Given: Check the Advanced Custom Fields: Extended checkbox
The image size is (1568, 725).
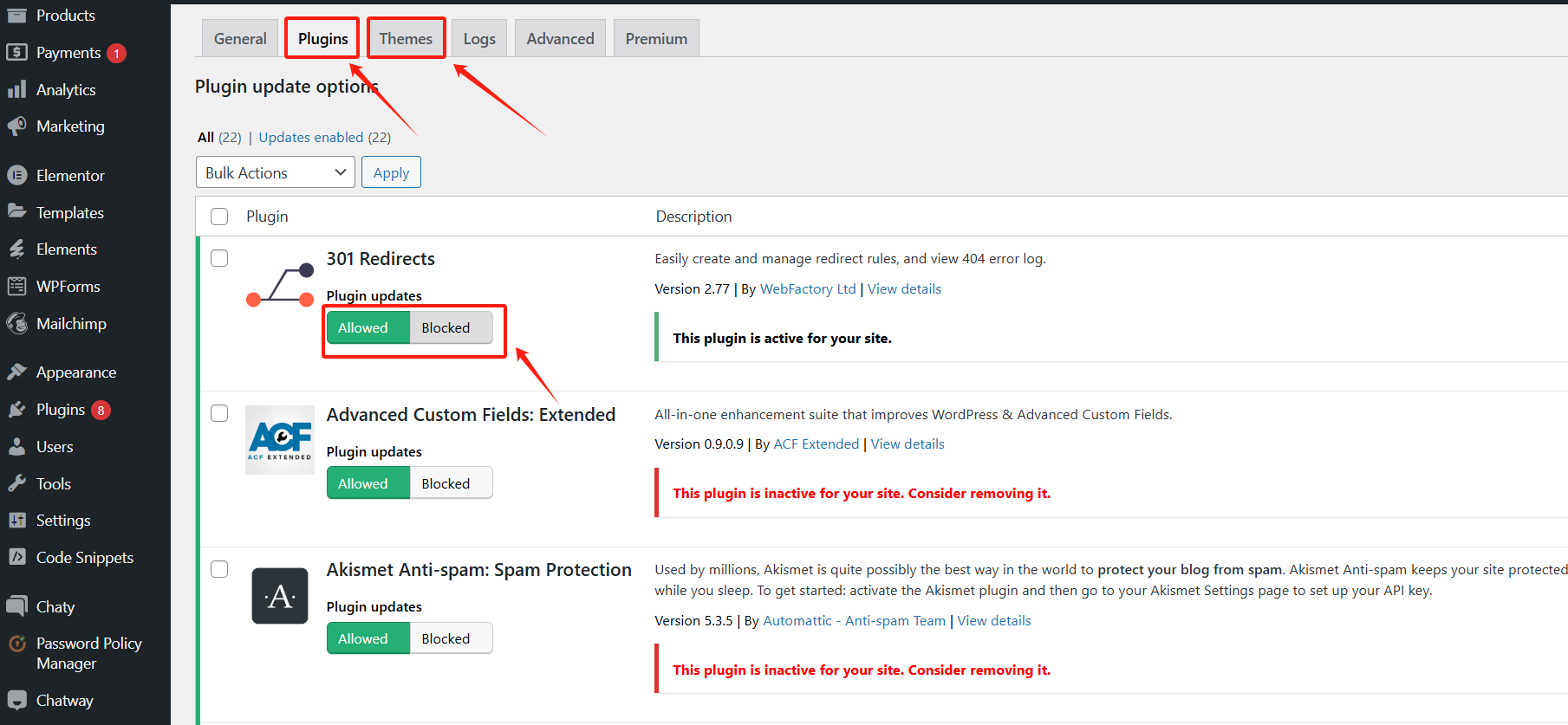Looking at the screenshot, I should (x=219, y=413).
